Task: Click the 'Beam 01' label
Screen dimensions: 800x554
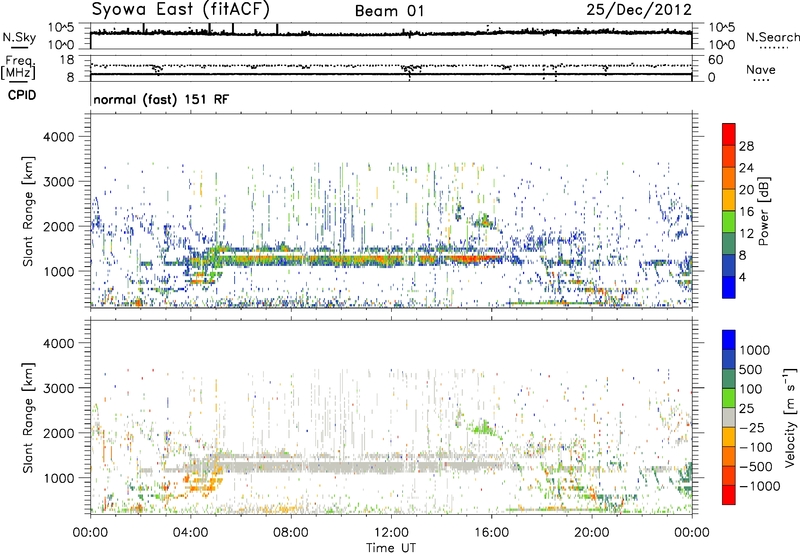Action: pyautogui.click(x=390, y=11)
